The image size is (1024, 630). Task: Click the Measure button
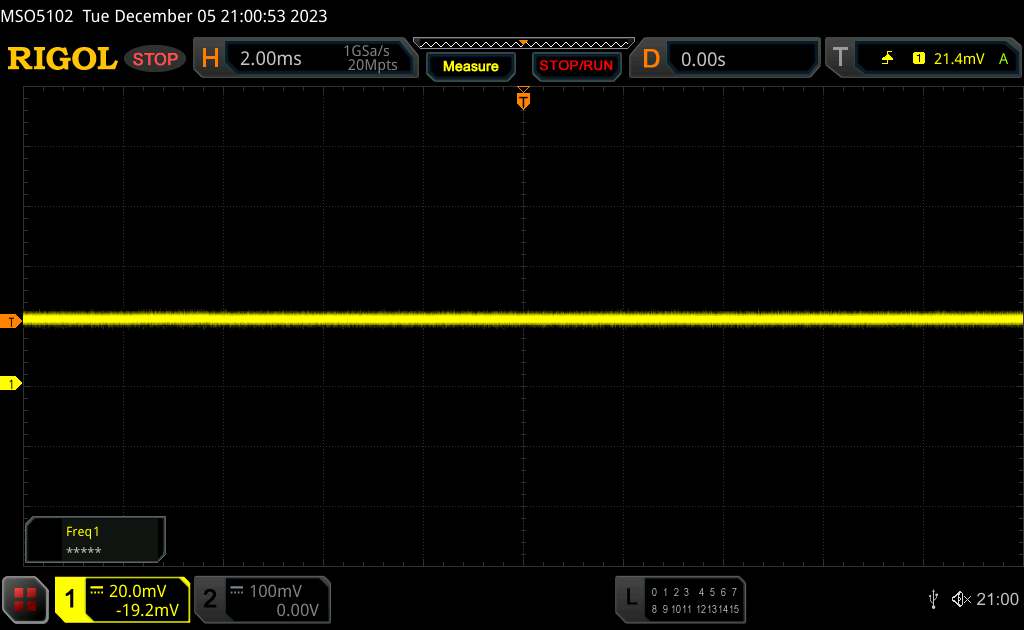coord(470,66)
